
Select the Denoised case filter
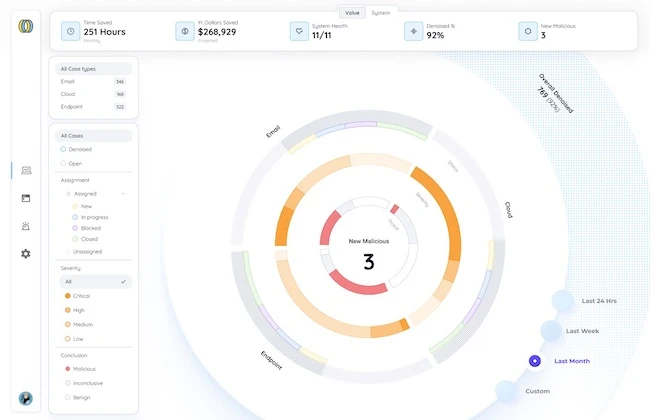click(80, 149)
